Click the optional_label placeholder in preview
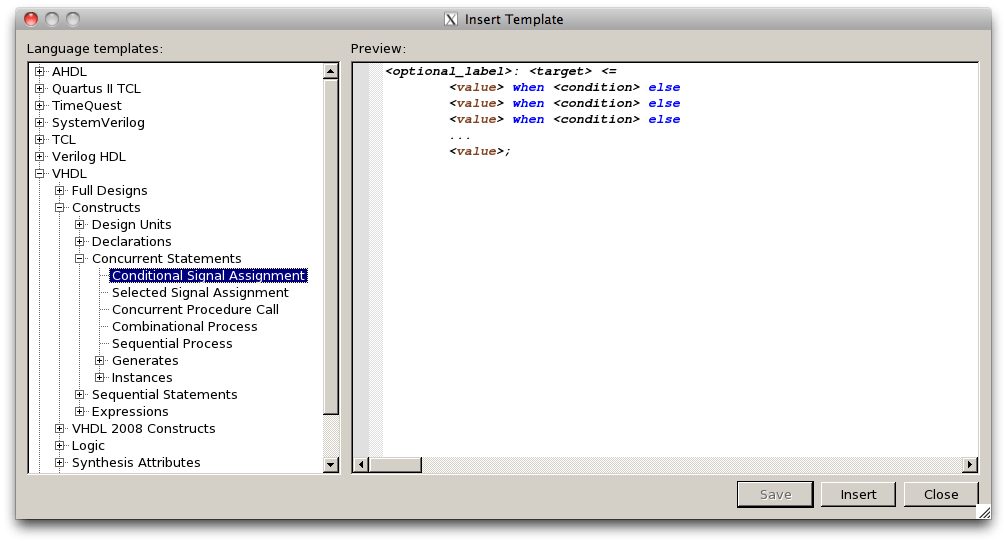This screenshot has height=543, width=1007. (448, 71)
